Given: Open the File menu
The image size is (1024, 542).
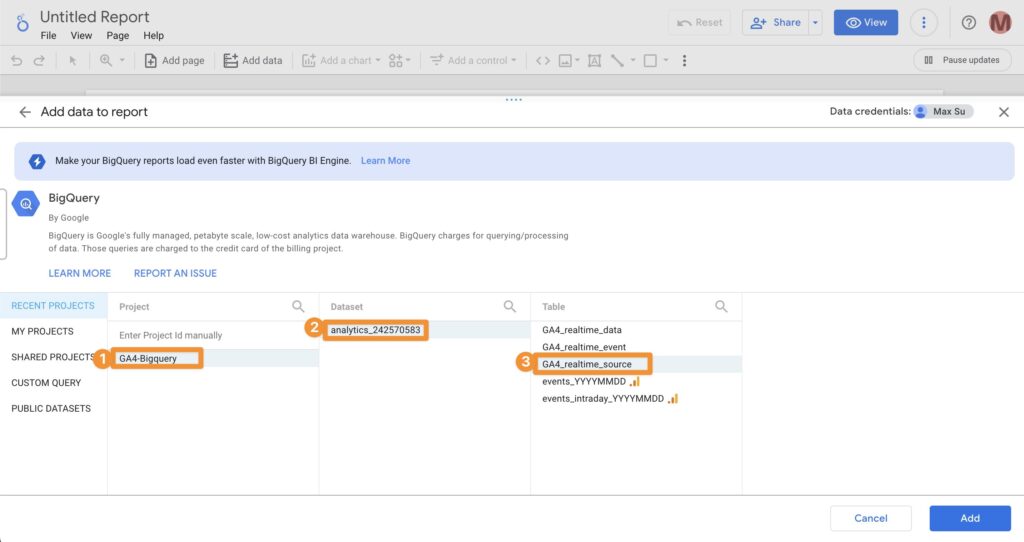Looking at the screenshot, I should click(x=48, y=35).
